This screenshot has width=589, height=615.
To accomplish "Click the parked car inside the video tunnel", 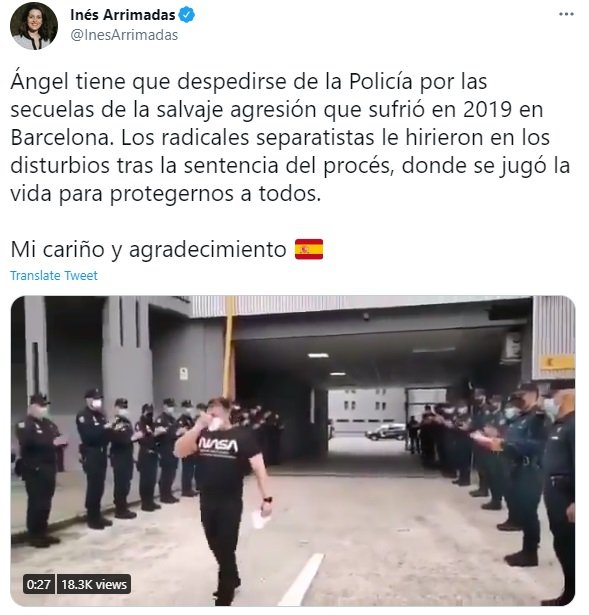I will click(387, 431).
